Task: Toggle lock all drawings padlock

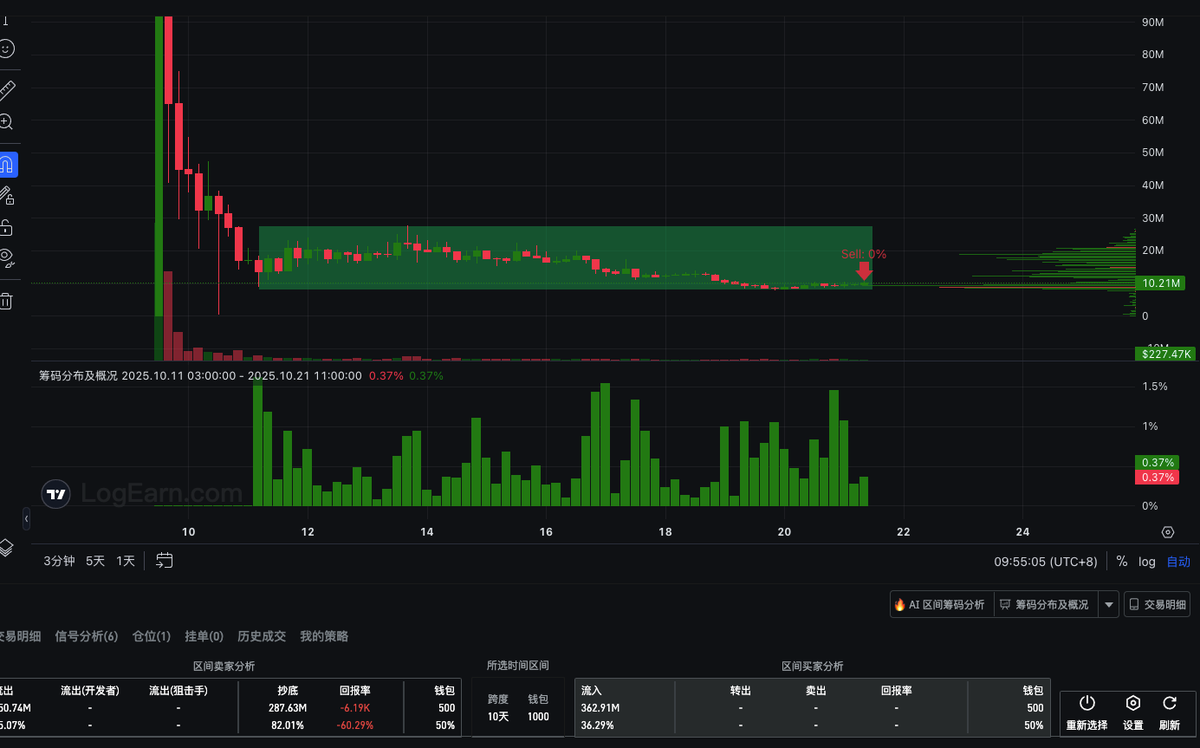Action: coord(7,227)
